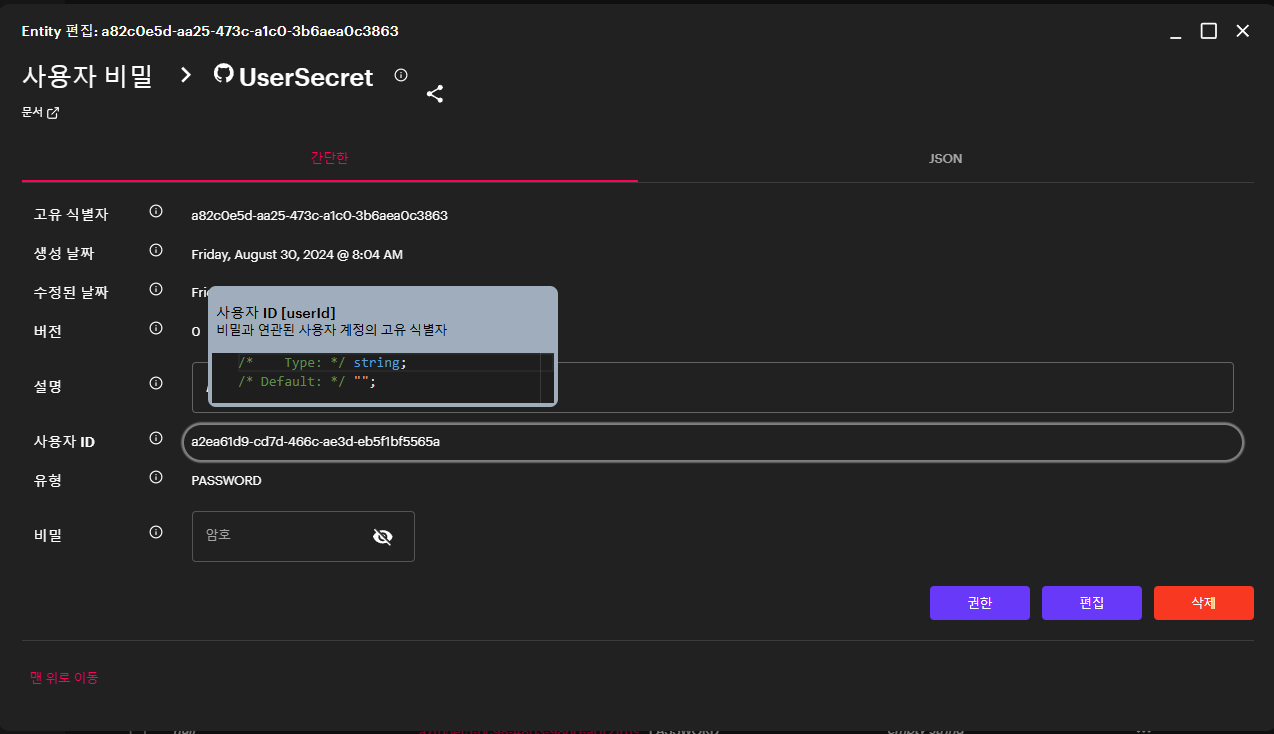
Task: Click the unique identifier value a82c0e5d
Action: (x=319, y=215)
